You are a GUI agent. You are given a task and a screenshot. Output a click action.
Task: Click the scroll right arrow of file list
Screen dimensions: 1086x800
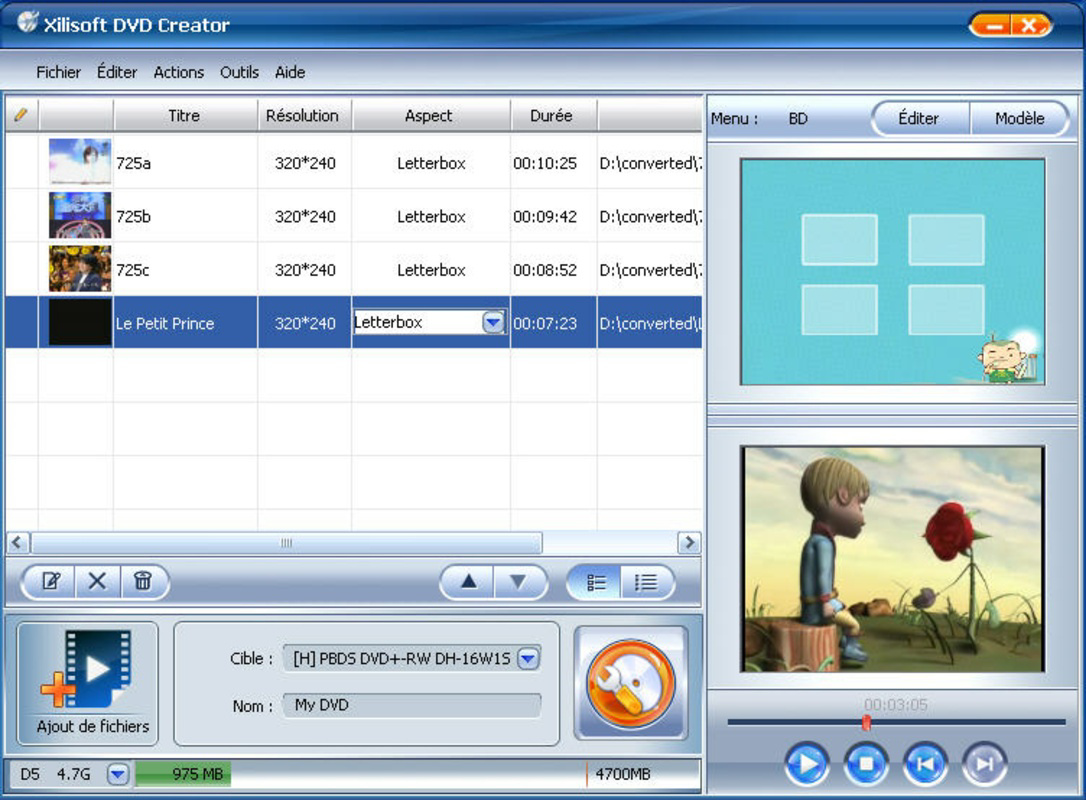click(x=688, y=542)
